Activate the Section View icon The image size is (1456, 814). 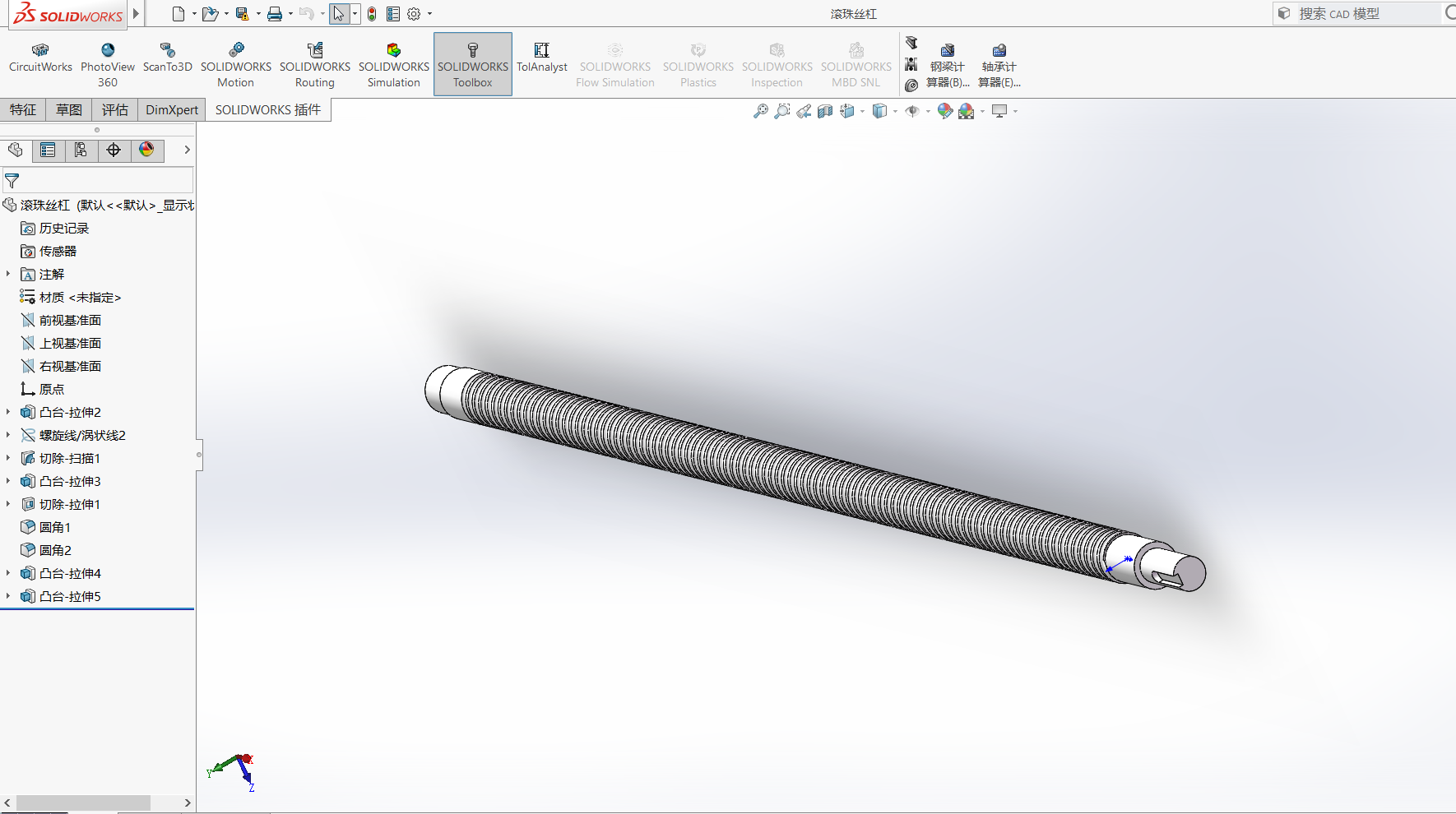coord(825,111)
